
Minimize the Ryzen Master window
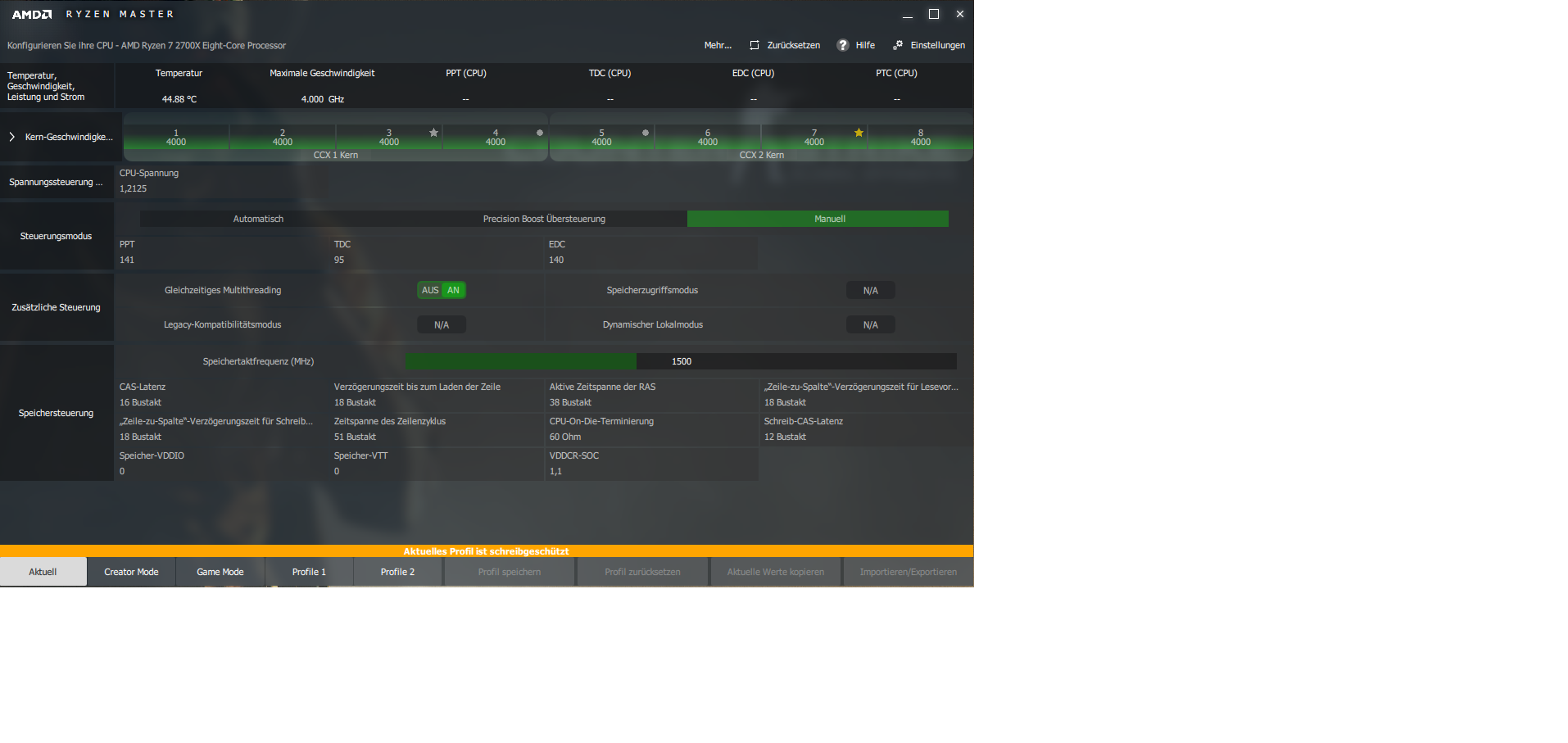(908, 15)
